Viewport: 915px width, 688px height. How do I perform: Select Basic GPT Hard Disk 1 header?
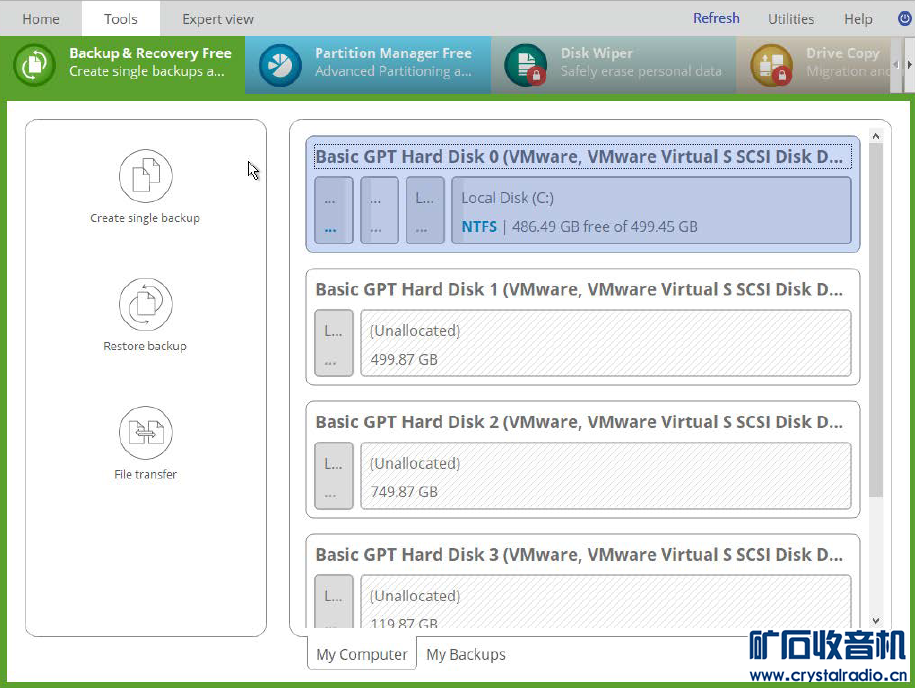pos(579,289)
